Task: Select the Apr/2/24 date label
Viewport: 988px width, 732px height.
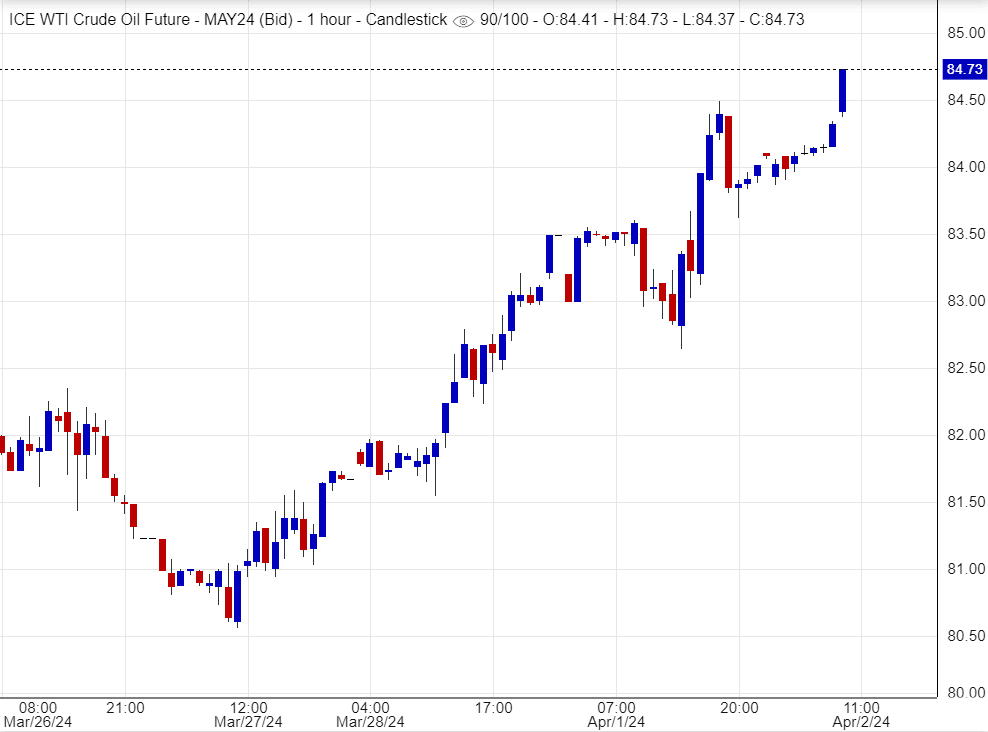Action: 862,721
